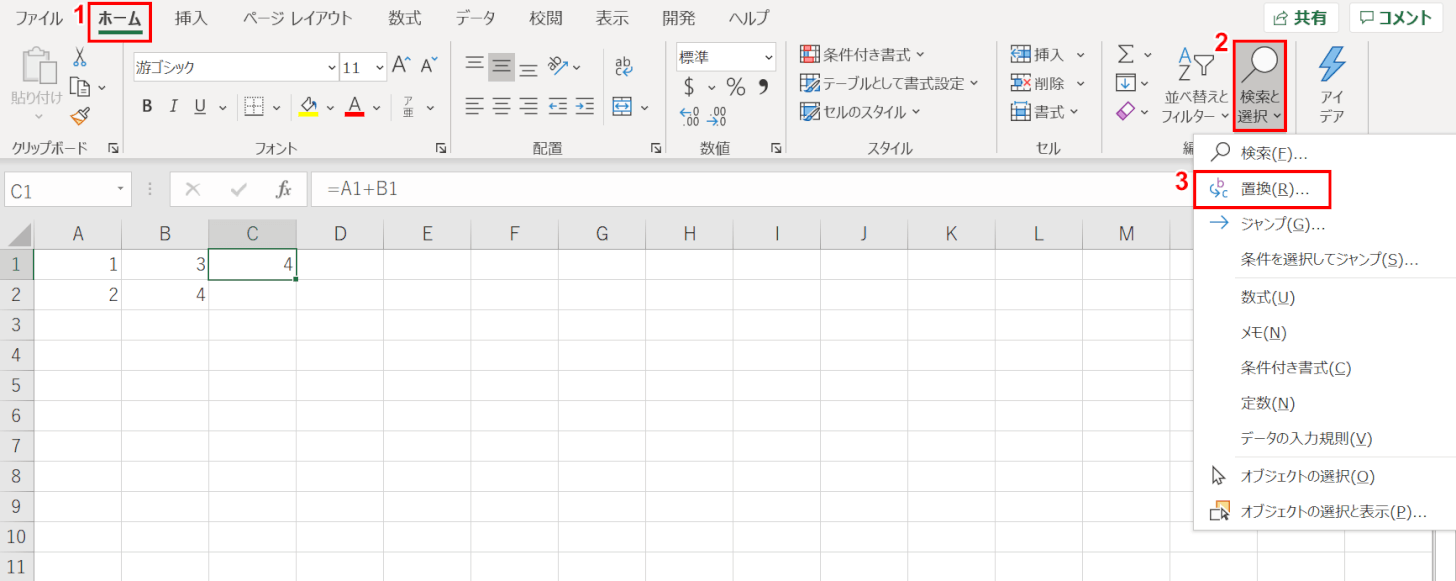This screenshot has height=581, width=1456.
Task: Expand the number format combo box
Action: pos(768,57)
